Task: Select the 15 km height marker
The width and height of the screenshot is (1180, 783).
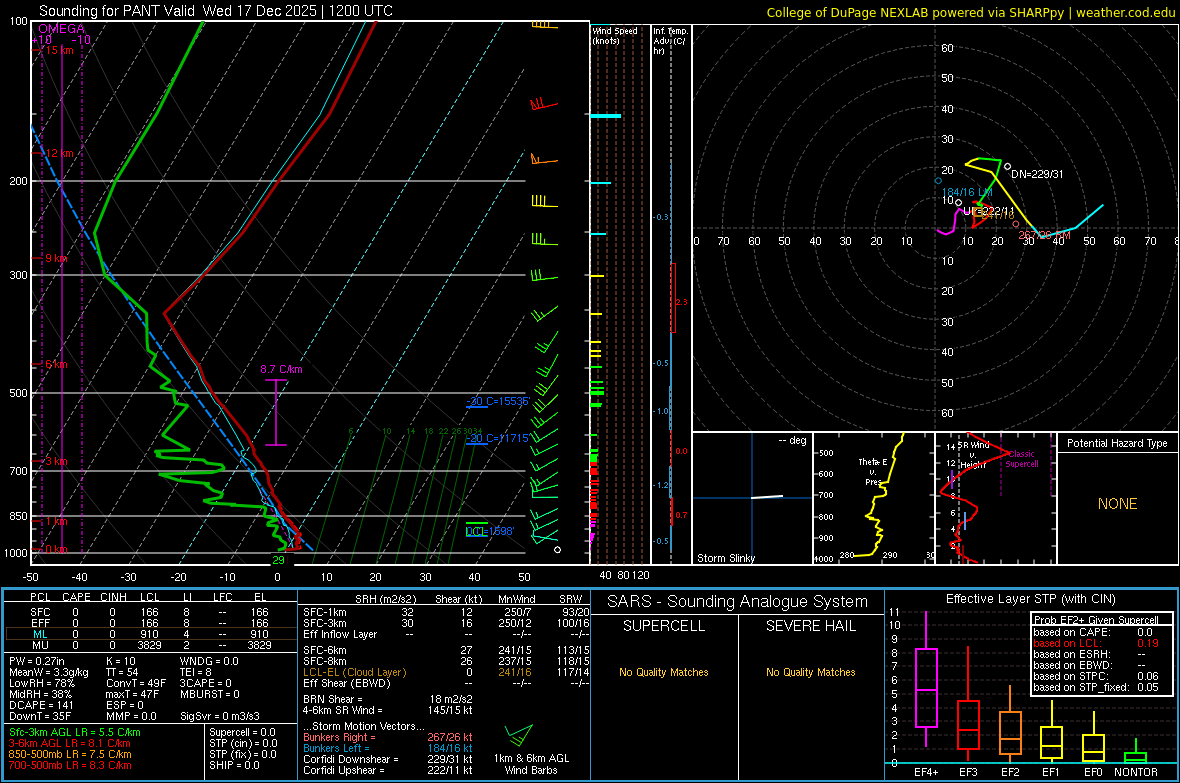Action: pos(59,50)
